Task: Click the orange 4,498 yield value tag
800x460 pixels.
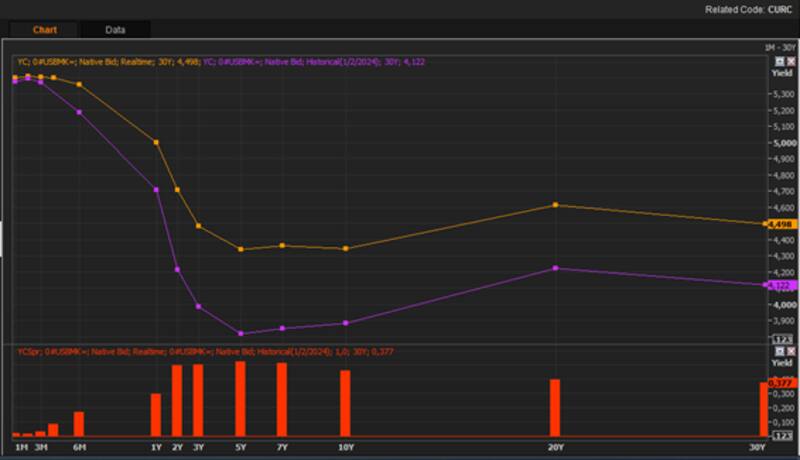Action: pyautogui.click(x=781, y=224)
